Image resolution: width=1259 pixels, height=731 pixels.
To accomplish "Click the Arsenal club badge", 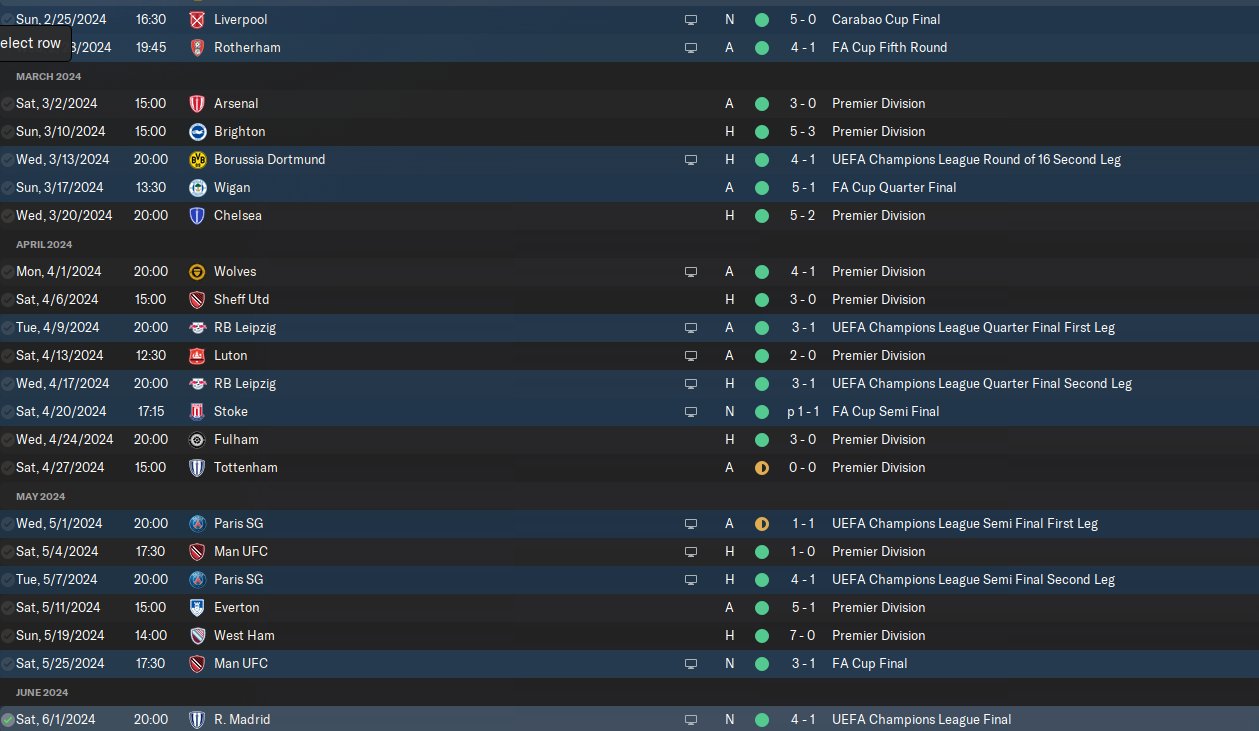I will pyautogui.click(x=197, y=103).
